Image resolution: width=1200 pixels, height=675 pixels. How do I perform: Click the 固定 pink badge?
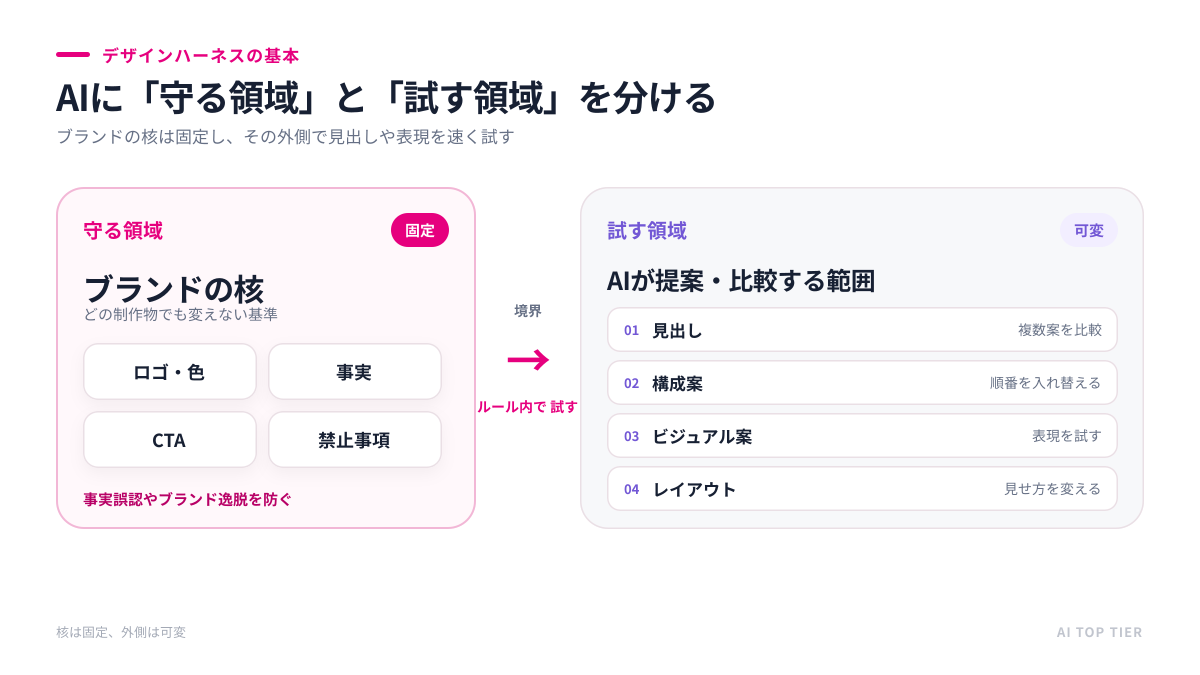(420, 230)
